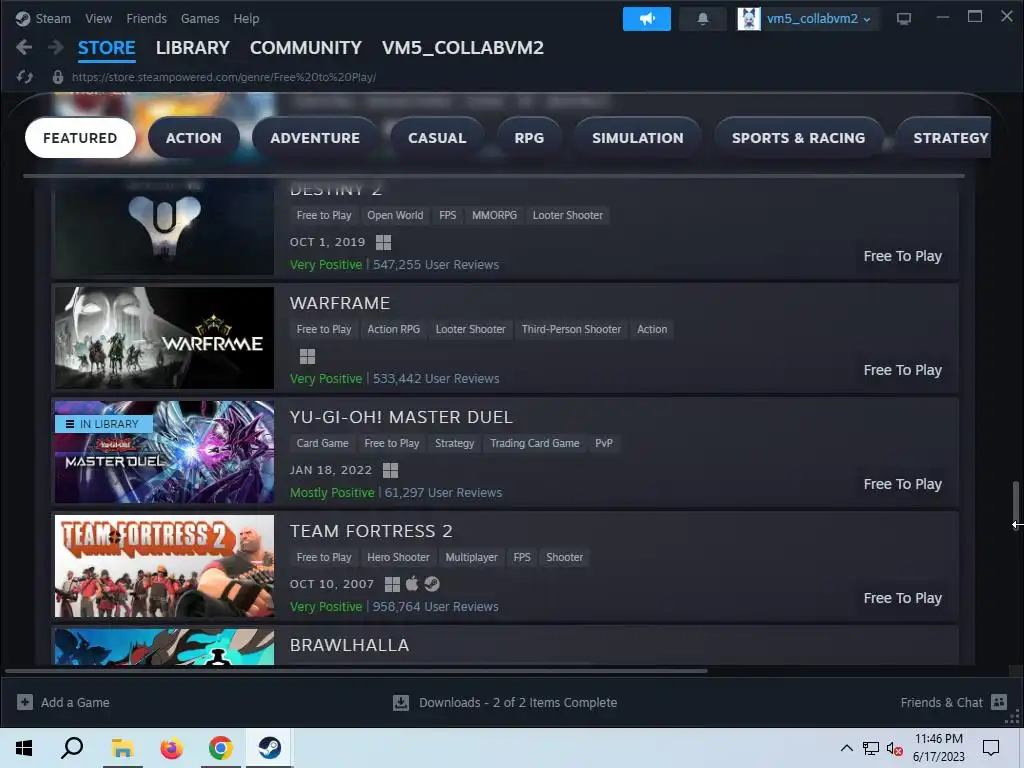
Task: Click the SteamOS icon on Team Fortress 2
Action: (x=432, y=584)
